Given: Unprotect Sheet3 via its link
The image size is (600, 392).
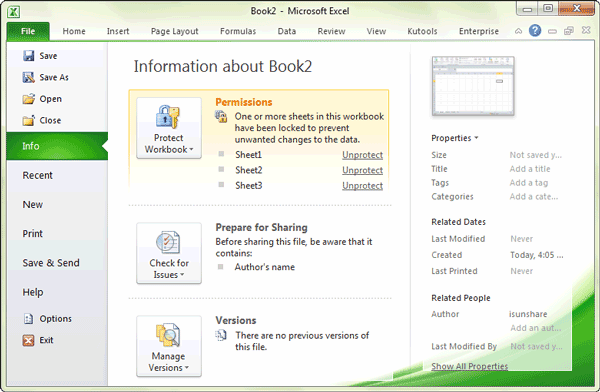Looking at the screenshot, I should [362, 186].
